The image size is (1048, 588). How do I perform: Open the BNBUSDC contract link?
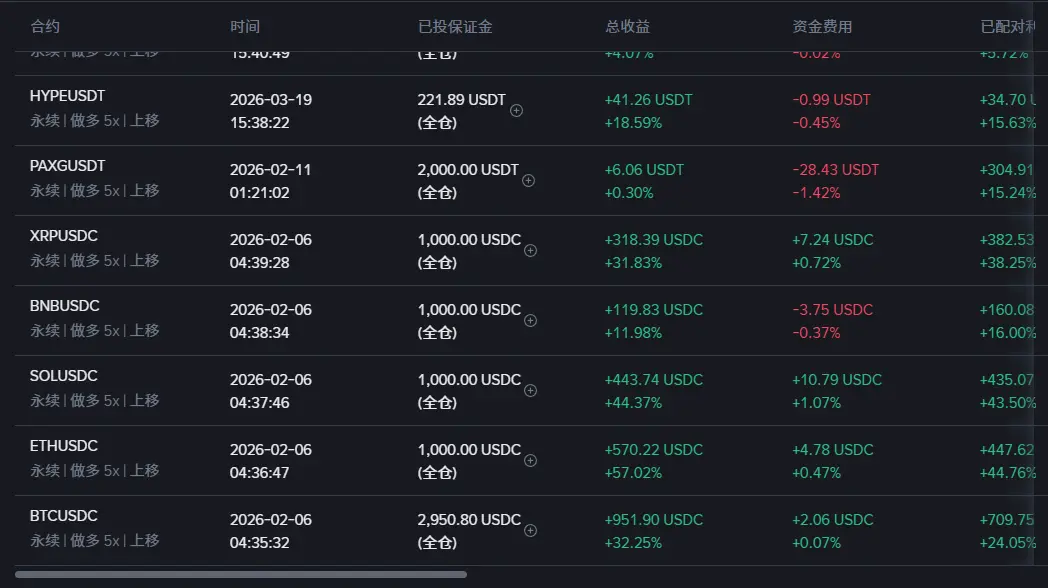(x=64, y=306)
